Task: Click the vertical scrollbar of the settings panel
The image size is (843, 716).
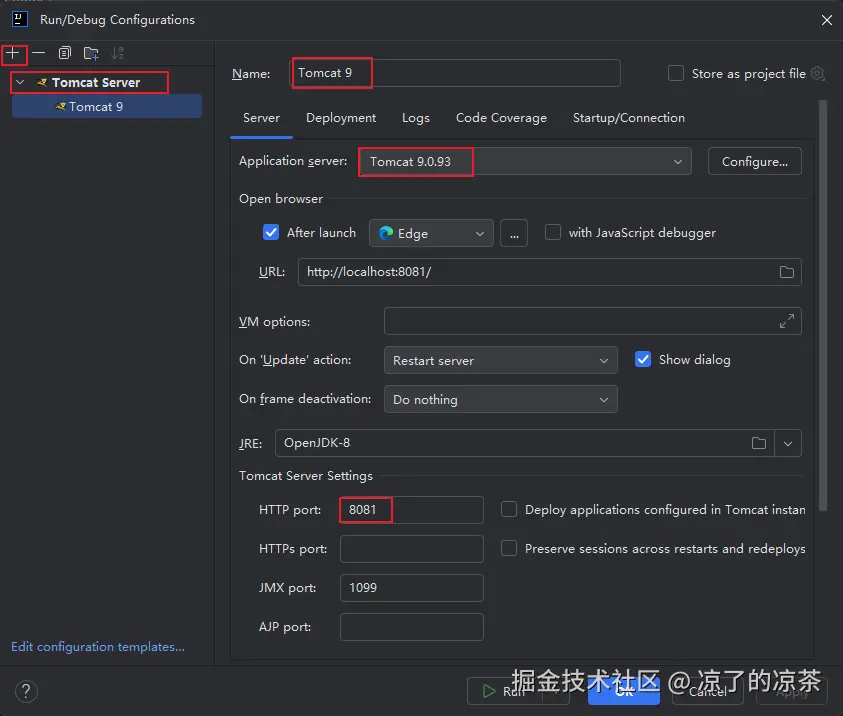Action: pyautogui.click(x=823, y=305)
